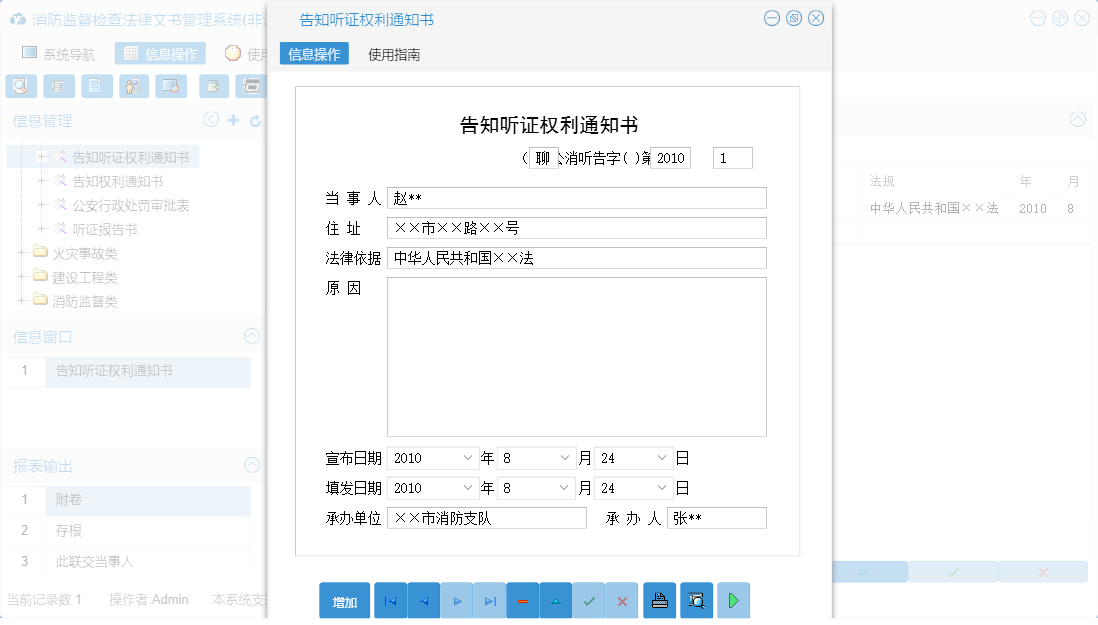Click the green run arrow at the bottom

pyautogui.click(x=733, y=600)
